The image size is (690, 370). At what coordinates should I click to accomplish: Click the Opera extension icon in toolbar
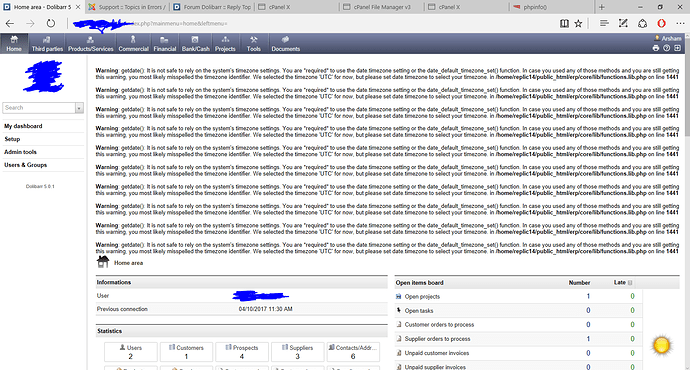661,23
